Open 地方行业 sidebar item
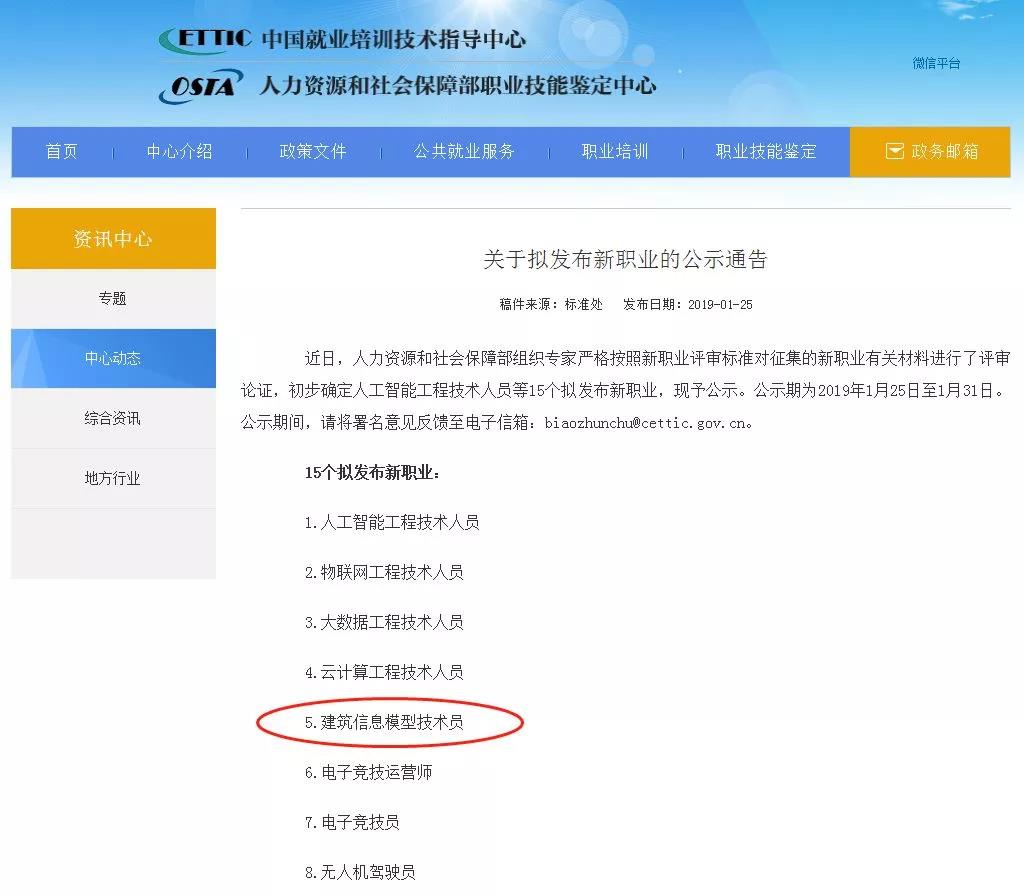Screen dimensions: 1024x895 pos(113,478)
